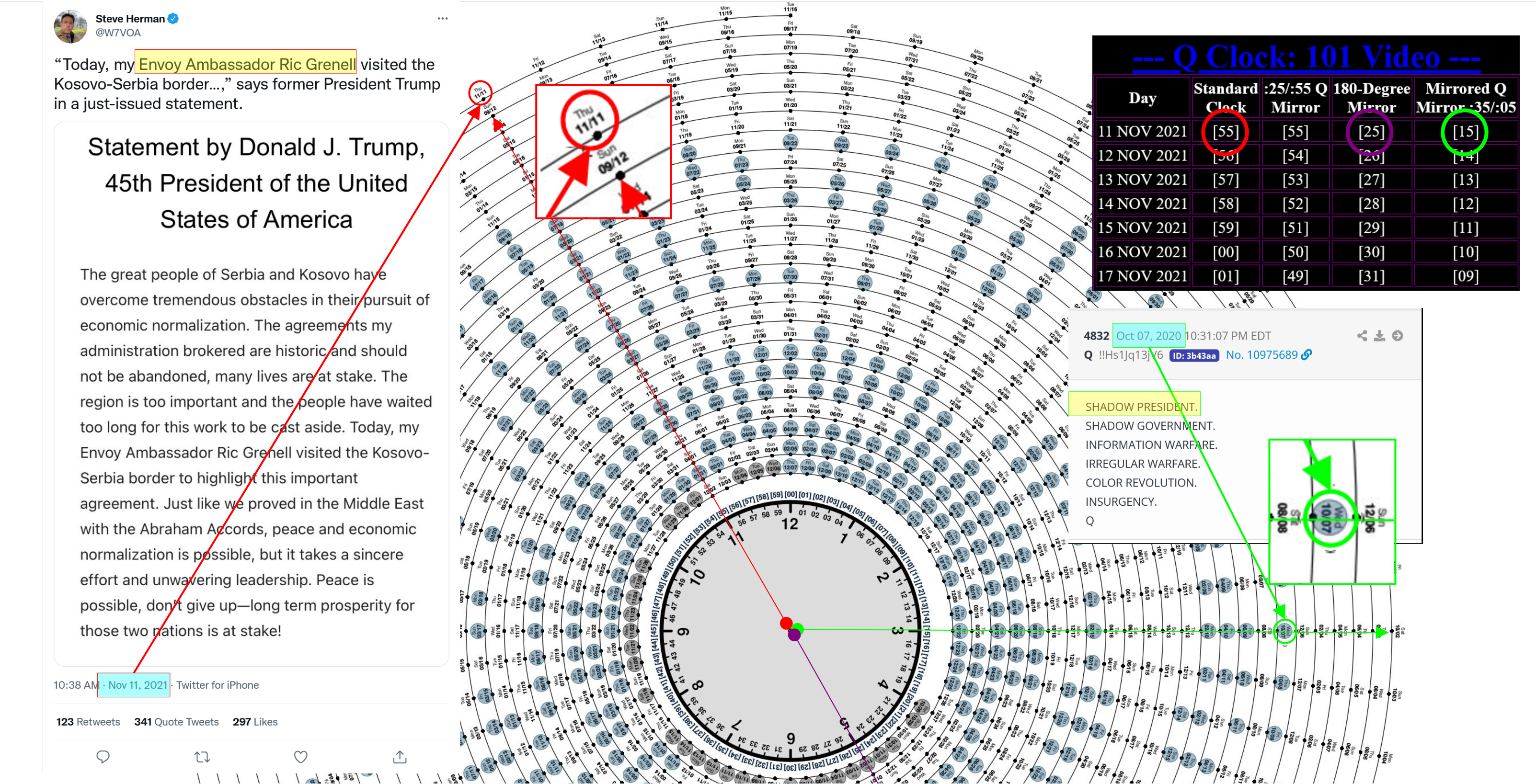Click the blue verified badge
Image resolution: width=1536 pixels, height=784 pixels.
(173, 19)
